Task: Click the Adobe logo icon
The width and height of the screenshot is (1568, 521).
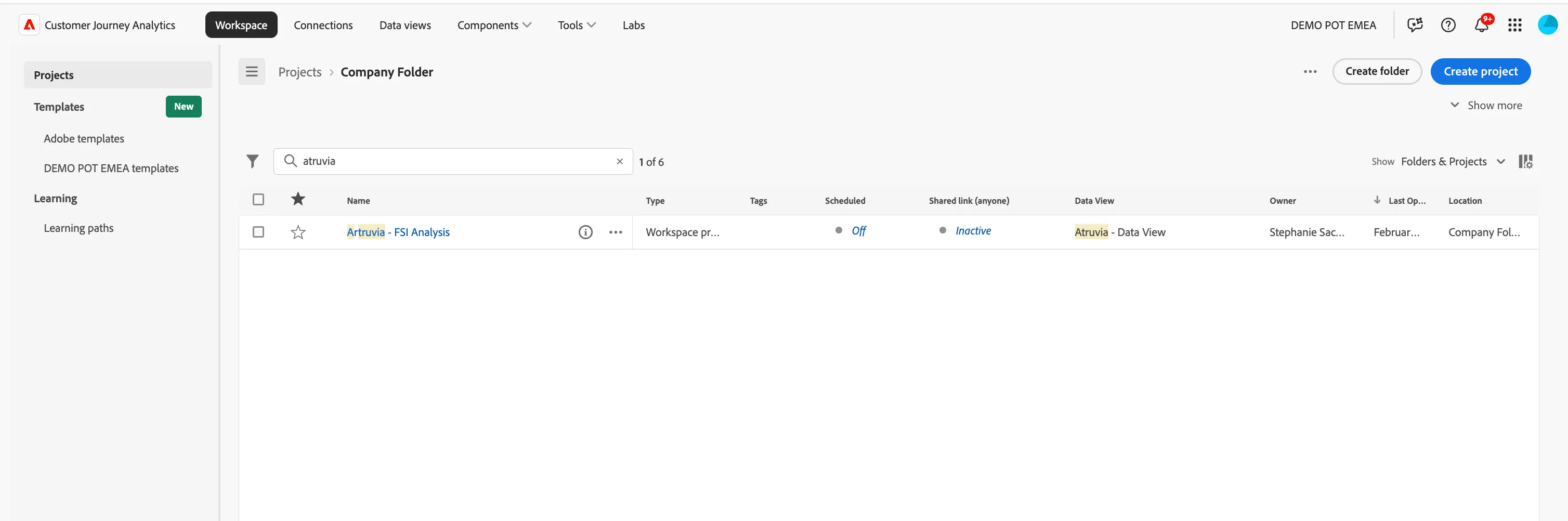Action: click(29, 25)
